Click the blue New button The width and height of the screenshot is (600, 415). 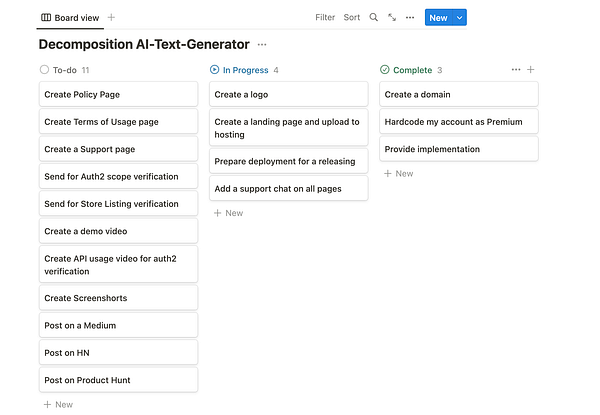(437, 17)
